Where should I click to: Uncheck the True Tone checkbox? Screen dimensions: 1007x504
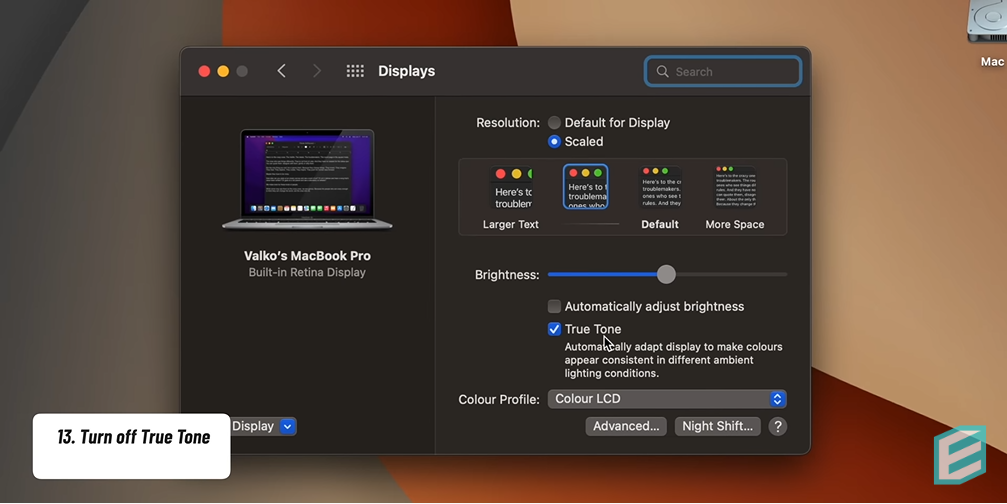coord(554,329)
